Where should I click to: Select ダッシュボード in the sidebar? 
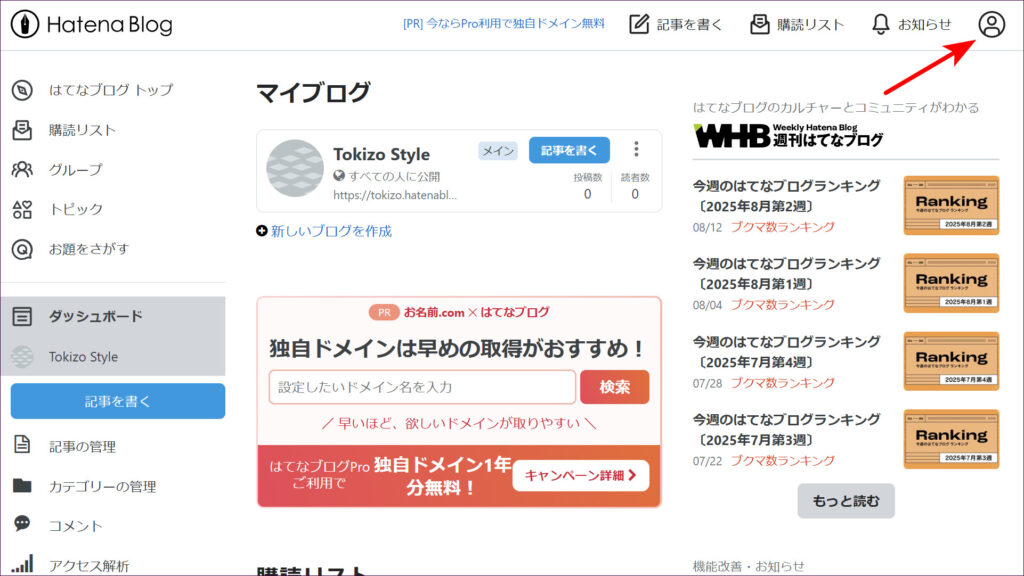96,316
